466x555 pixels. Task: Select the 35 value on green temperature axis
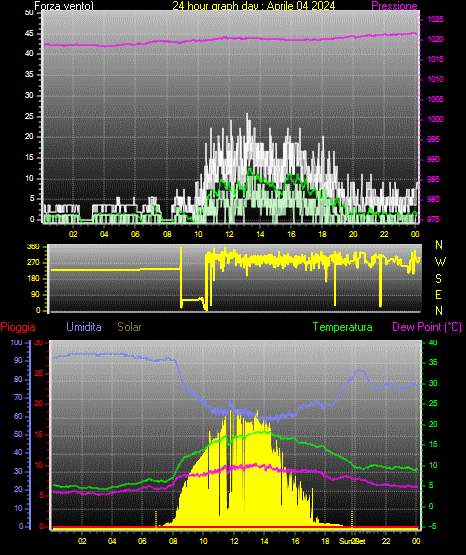[433, 362]
